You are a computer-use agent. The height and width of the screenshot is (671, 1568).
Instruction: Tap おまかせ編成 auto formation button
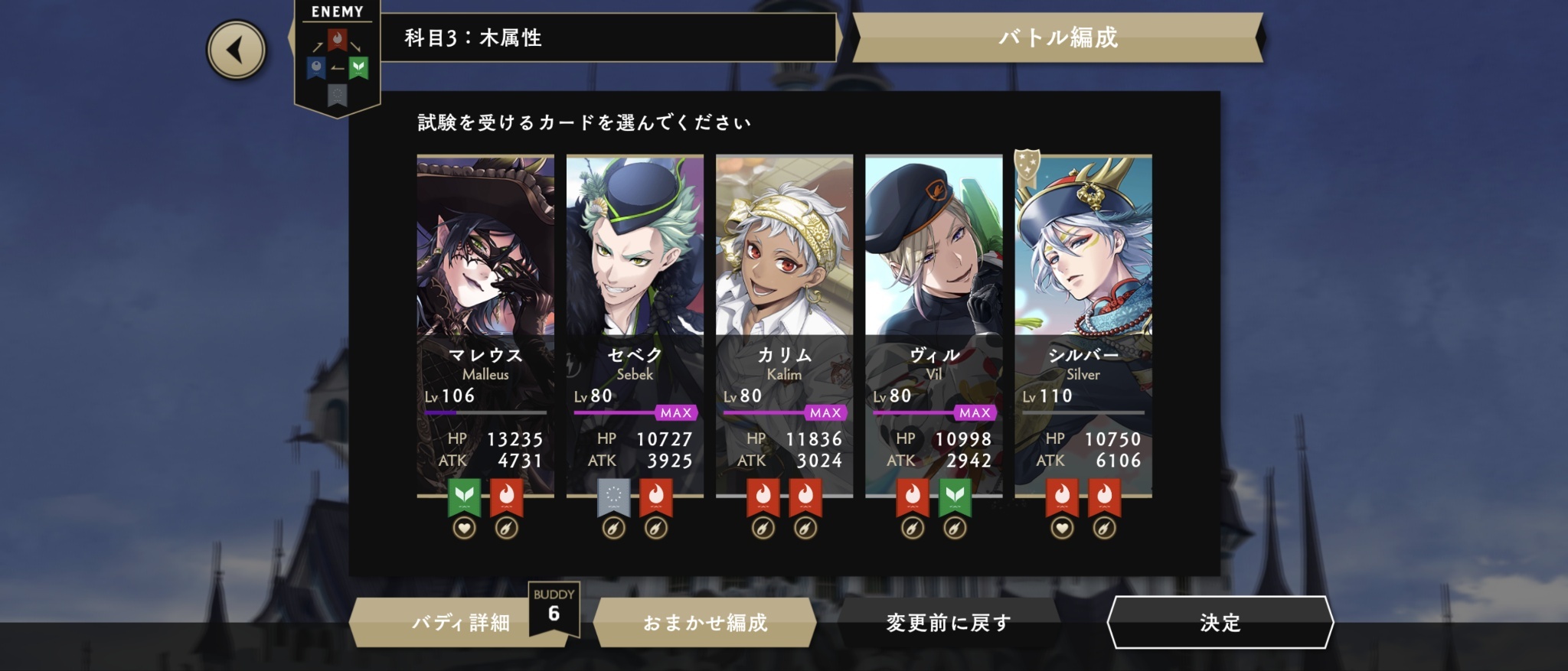(704, 622)
